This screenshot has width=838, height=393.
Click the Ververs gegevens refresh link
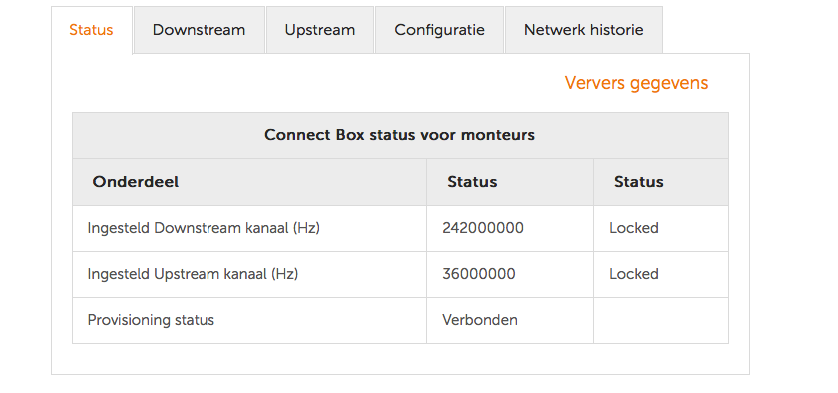[636, 83]
